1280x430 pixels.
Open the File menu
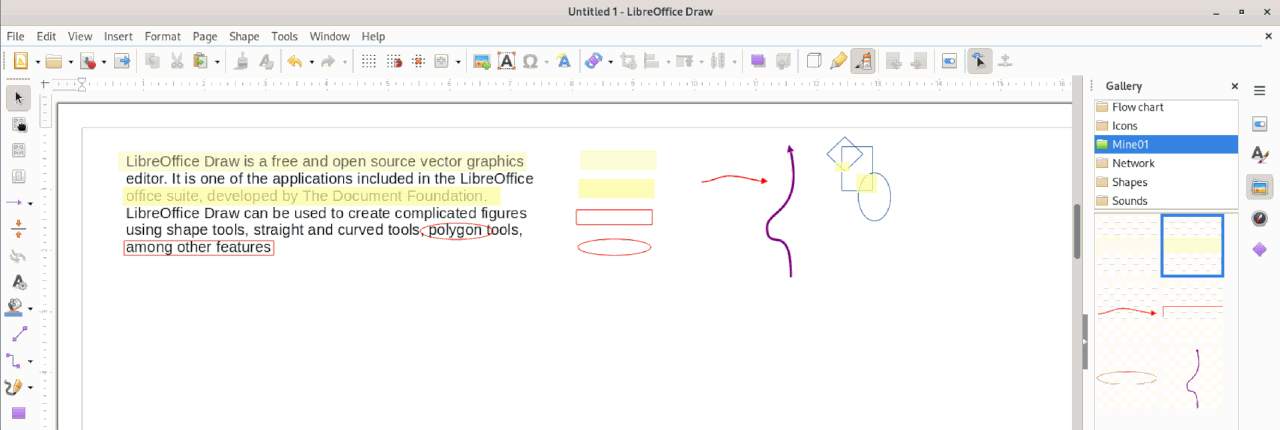[x=15, y=36]
